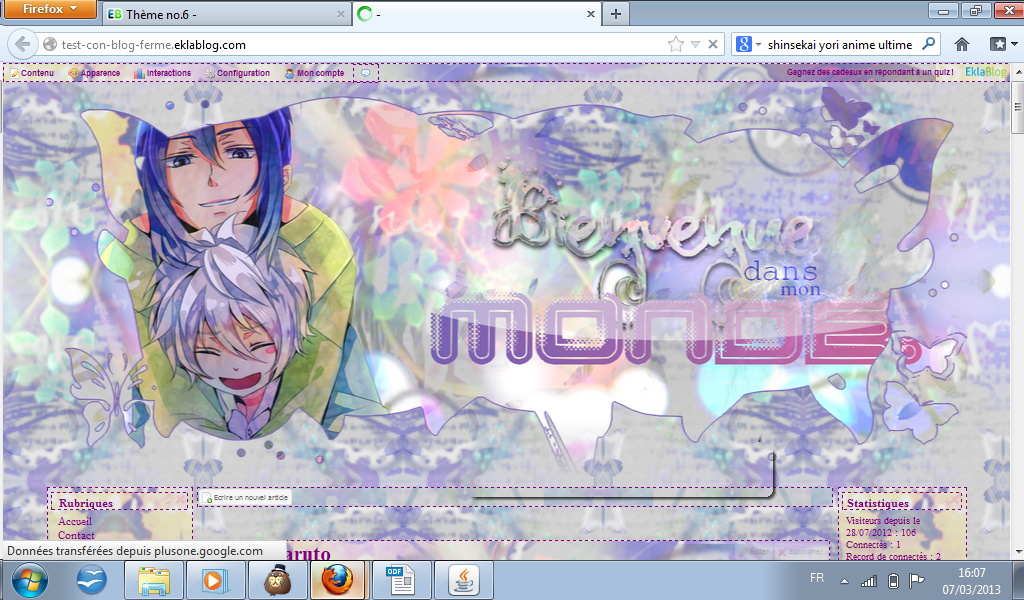Open the Mon compte menu
1024x600 pixels.
[x=315, y=73]
